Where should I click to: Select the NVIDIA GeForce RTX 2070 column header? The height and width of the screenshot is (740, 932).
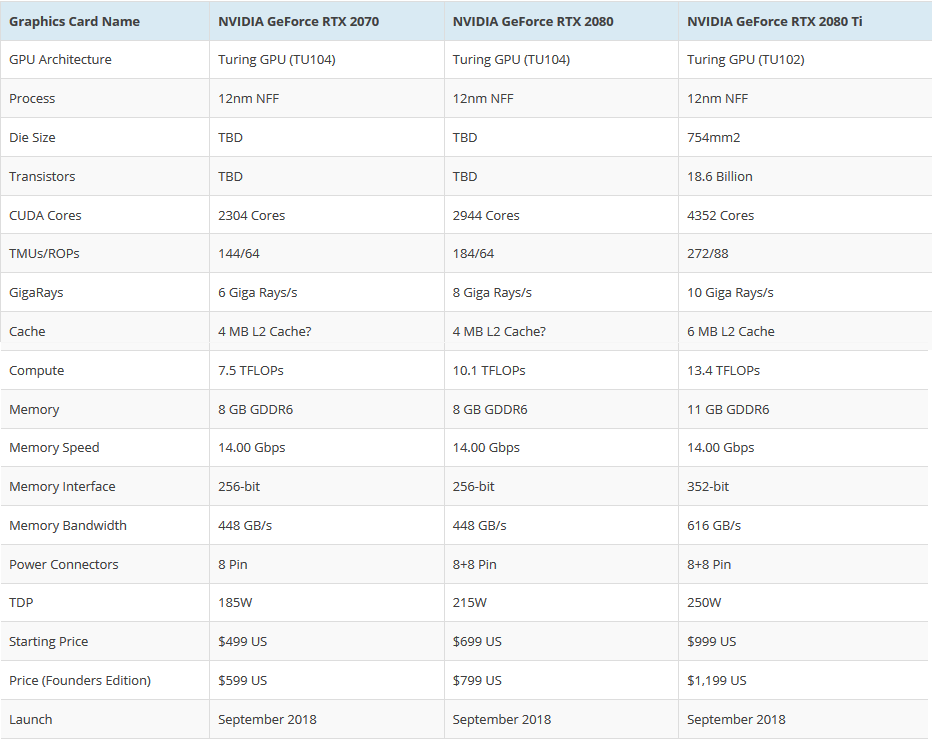(298, 21)
